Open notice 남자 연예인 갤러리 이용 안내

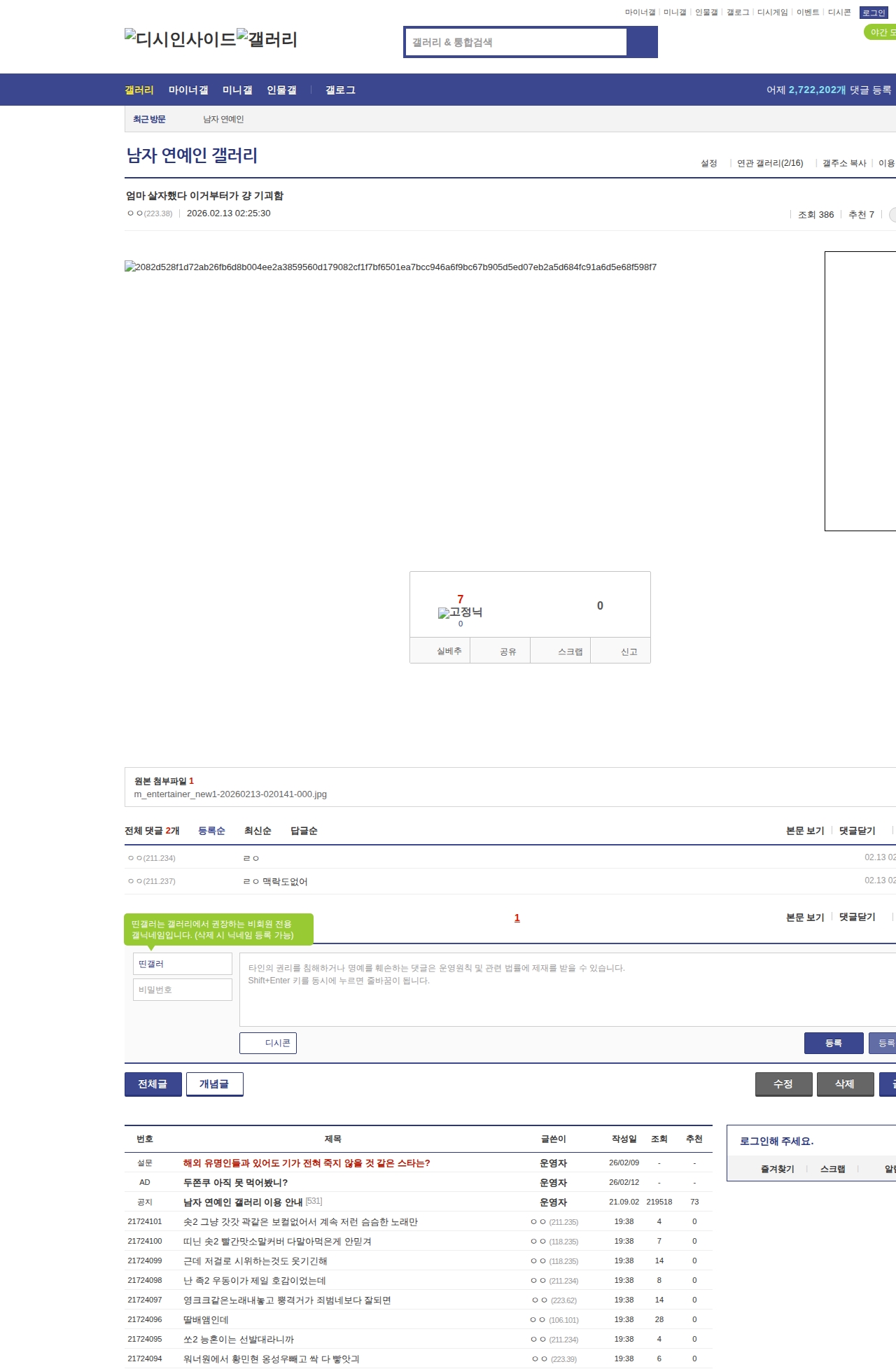pos(243,1202)
